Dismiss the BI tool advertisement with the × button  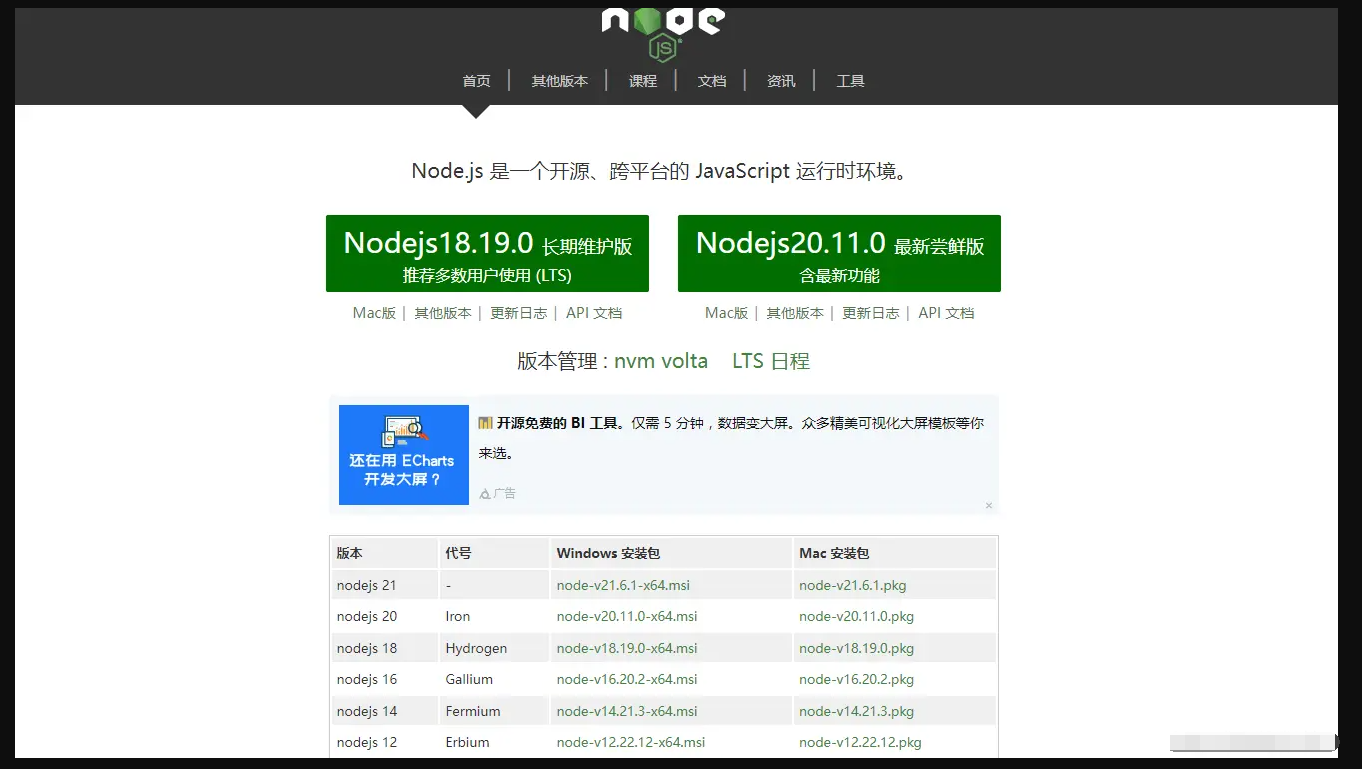tap(988, 505)
